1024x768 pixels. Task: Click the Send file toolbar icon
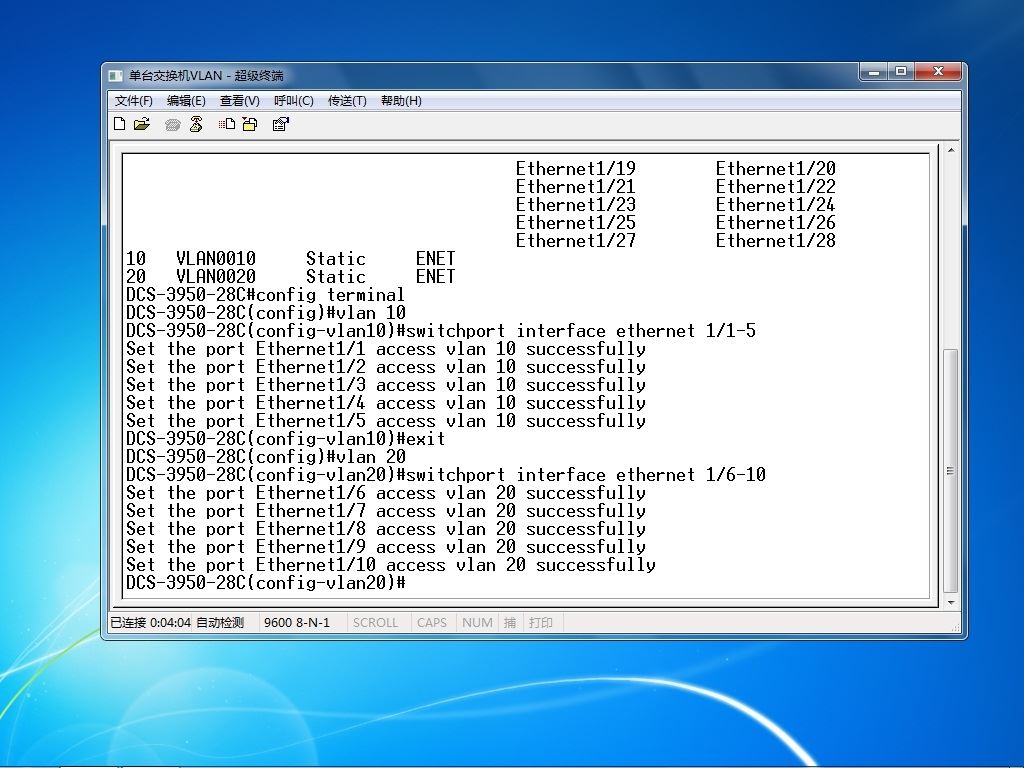(x=227, y=124)
